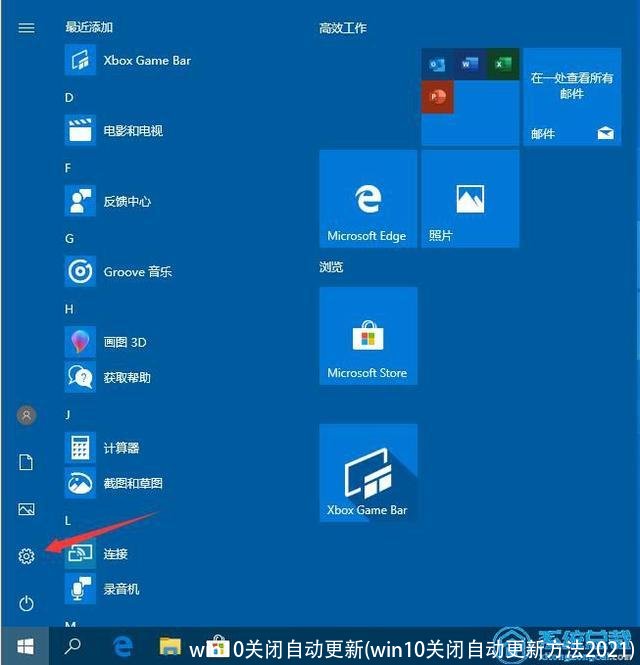Open the Excel tile in Office folder
640x665 pixels.
coord(503,64)
